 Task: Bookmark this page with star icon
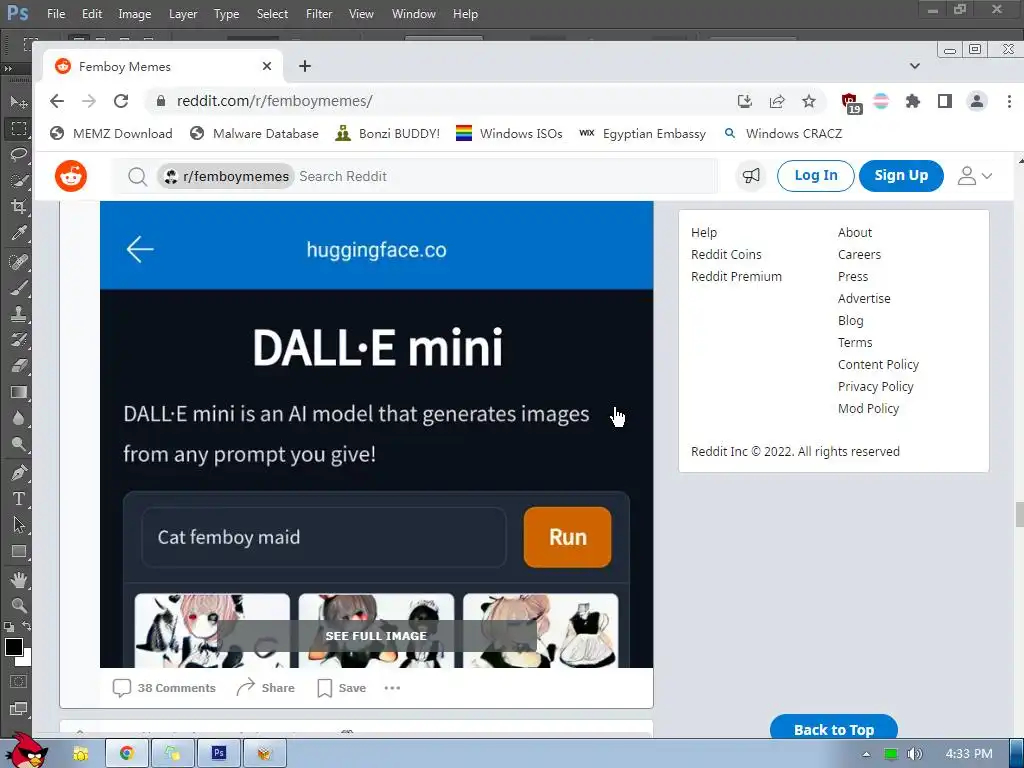[x=808, y=101]
